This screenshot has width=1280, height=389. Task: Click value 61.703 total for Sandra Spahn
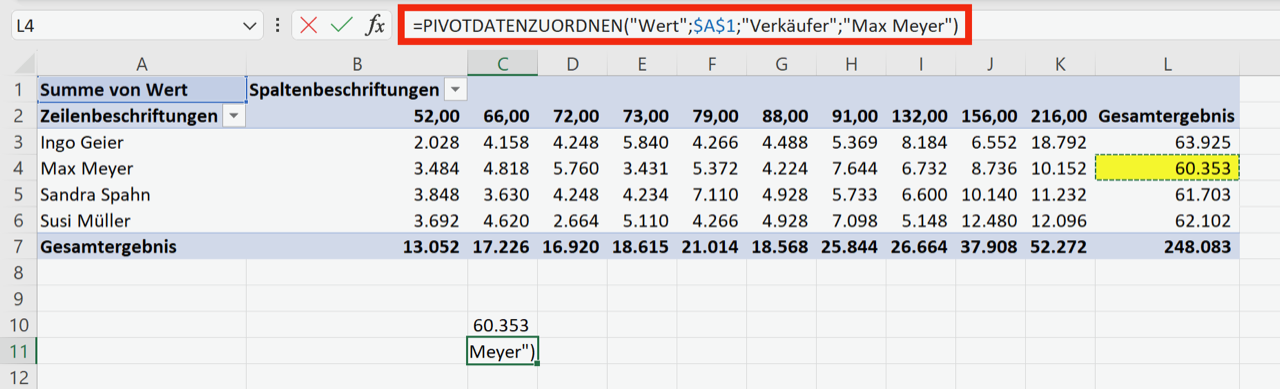click(x=1203, y=195)
